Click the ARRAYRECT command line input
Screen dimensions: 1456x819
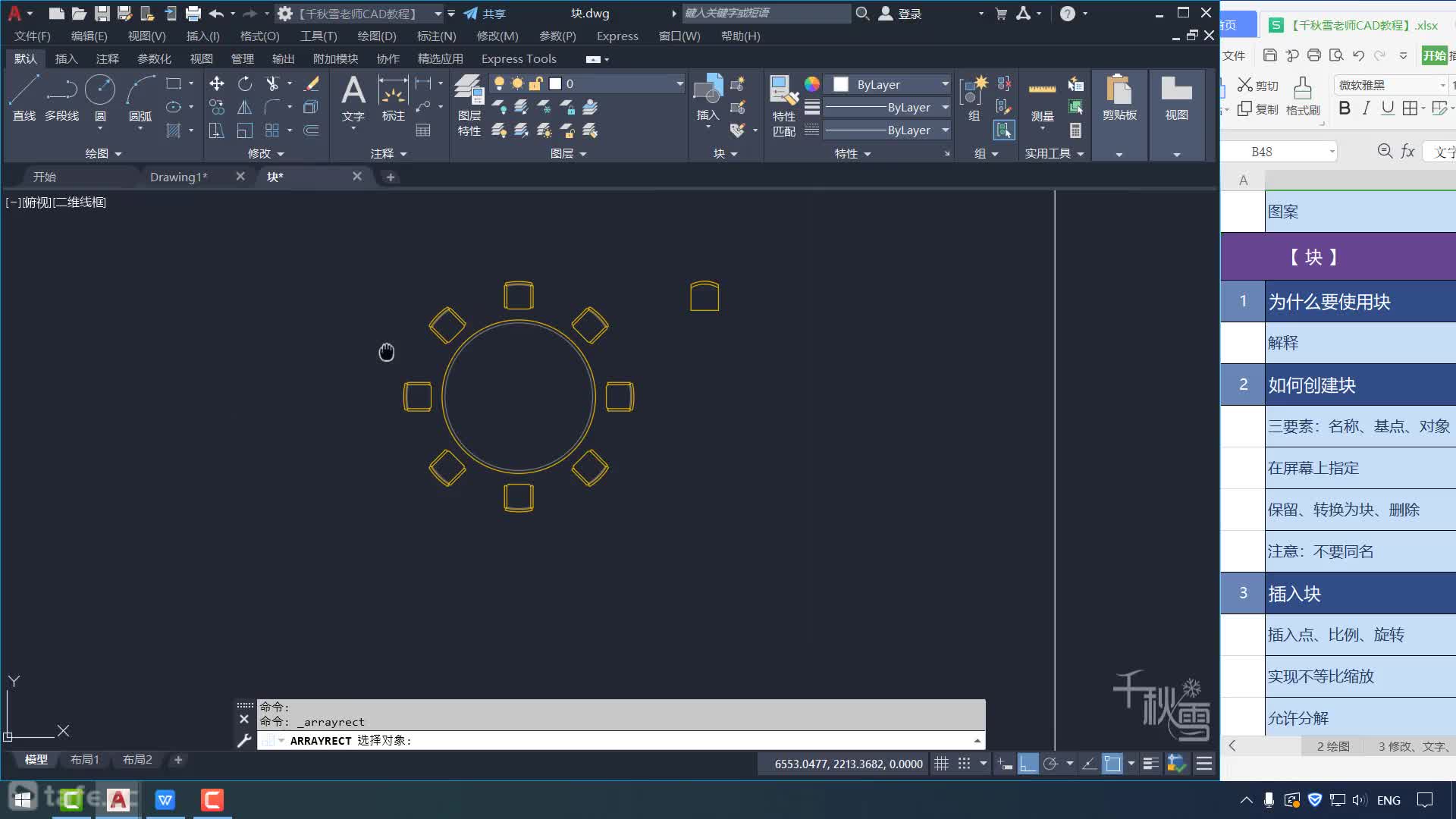click(x=622, y=740)
